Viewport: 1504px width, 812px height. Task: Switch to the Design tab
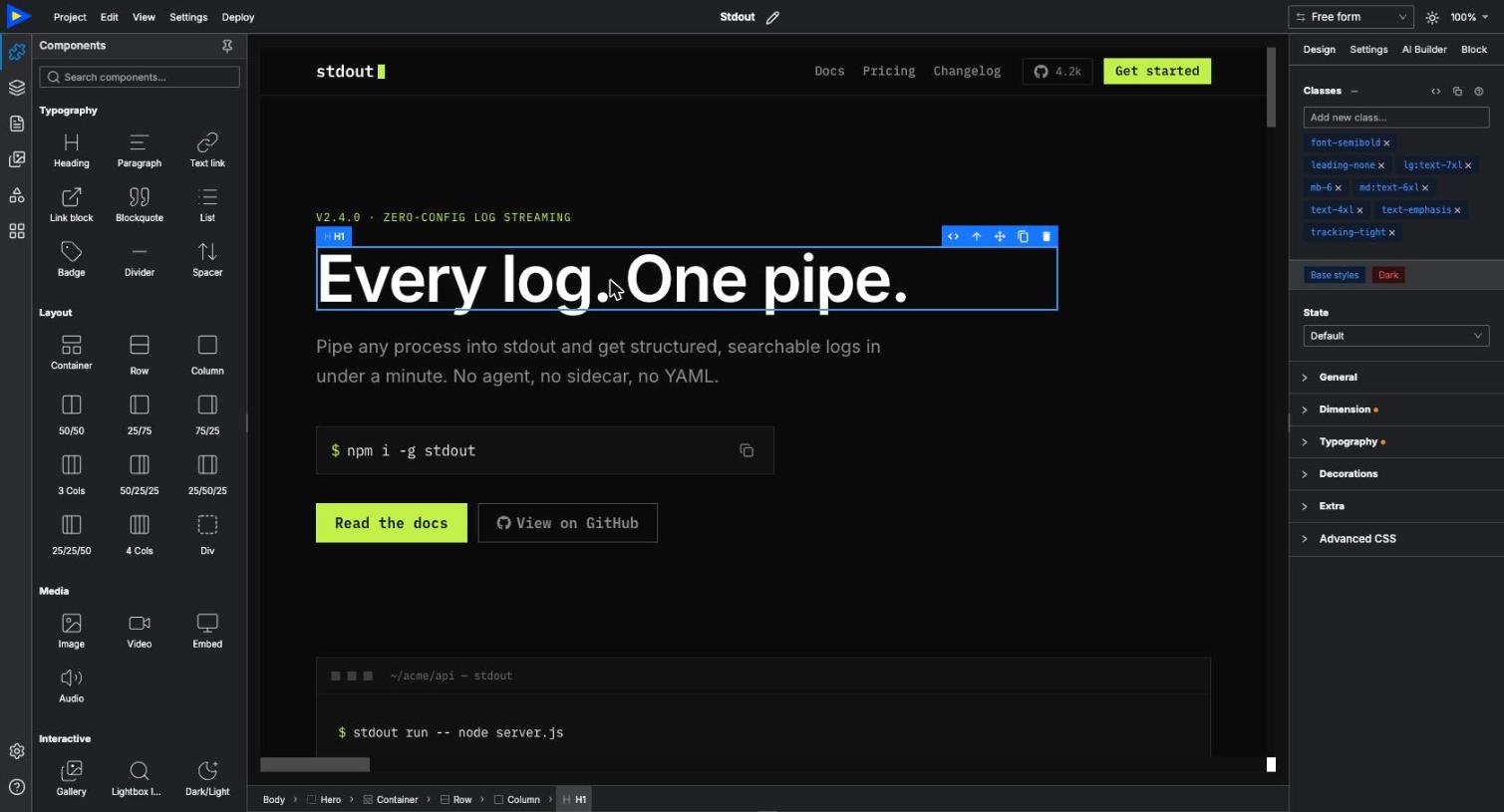[1319, 50]
